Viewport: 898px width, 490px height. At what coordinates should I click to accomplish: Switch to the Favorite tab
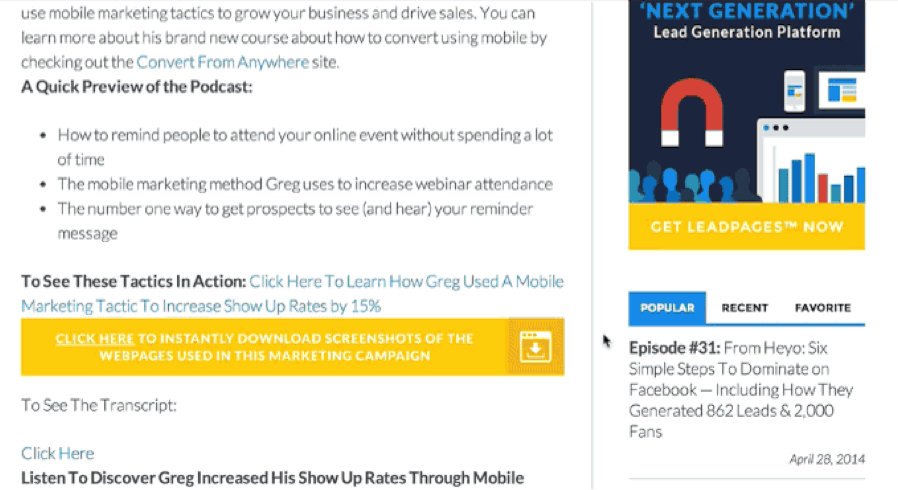point(823,308)
